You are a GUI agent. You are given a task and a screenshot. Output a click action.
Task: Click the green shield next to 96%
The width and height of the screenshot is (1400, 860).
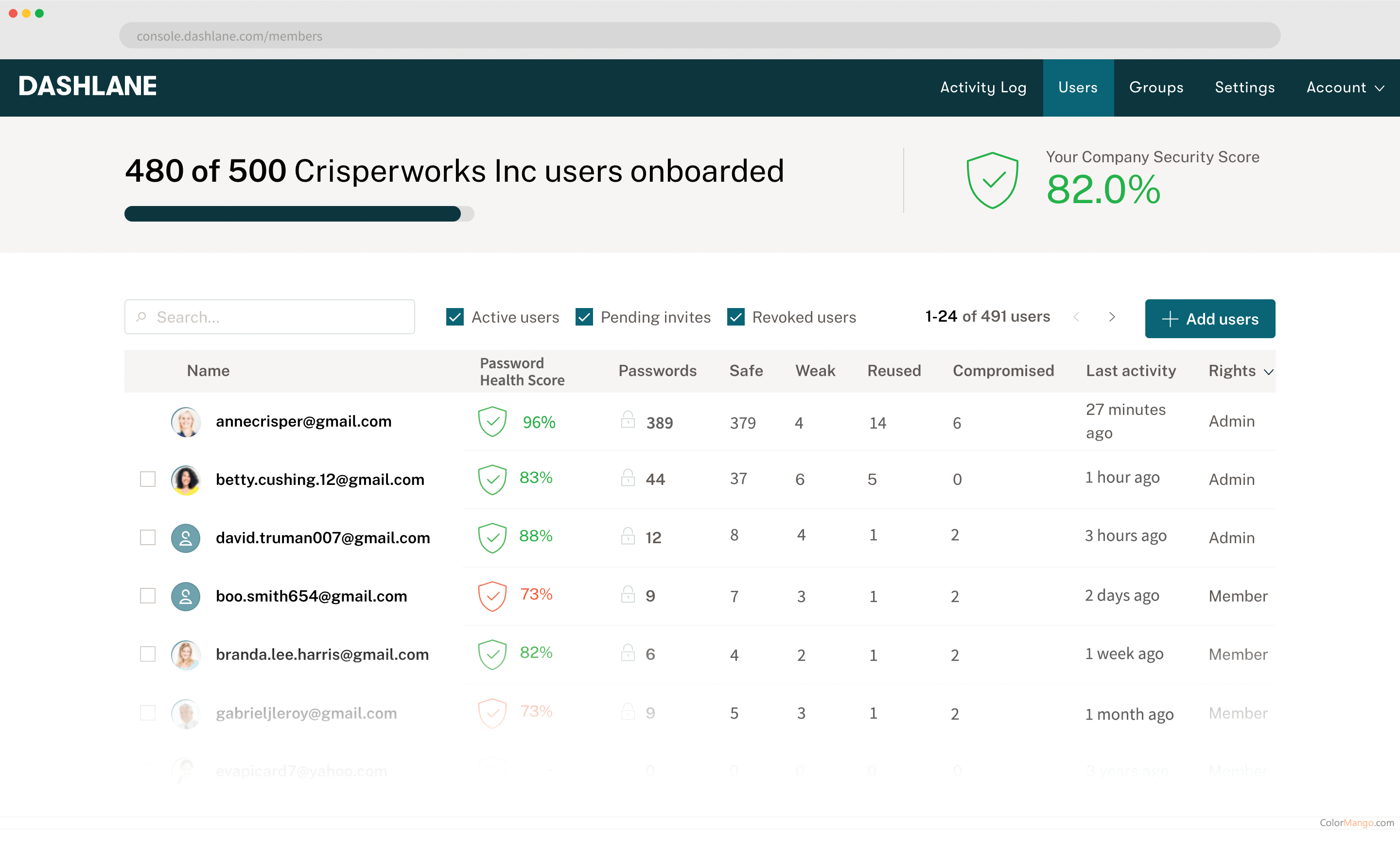coord(492,421)
